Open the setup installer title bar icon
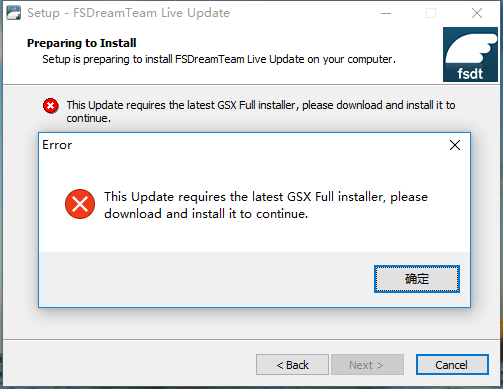The height and width of the screenshot is (389, 503). click(13, 13)
